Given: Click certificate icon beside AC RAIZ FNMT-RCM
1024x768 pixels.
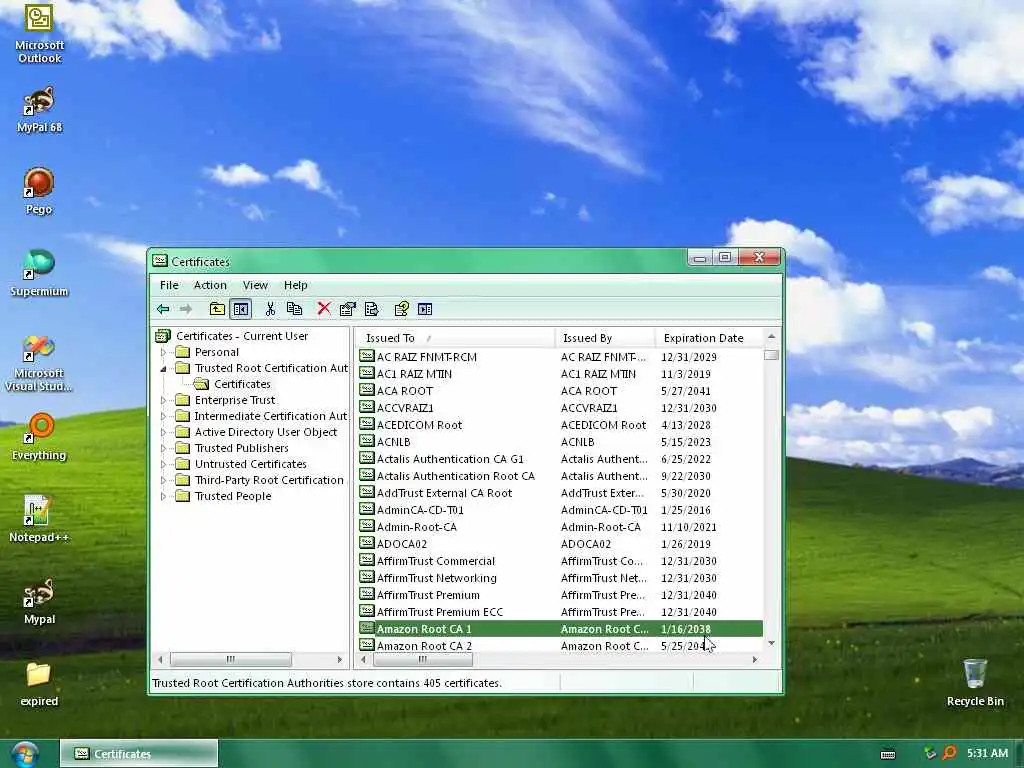Looking at the screenshot, I should [366, 357].
